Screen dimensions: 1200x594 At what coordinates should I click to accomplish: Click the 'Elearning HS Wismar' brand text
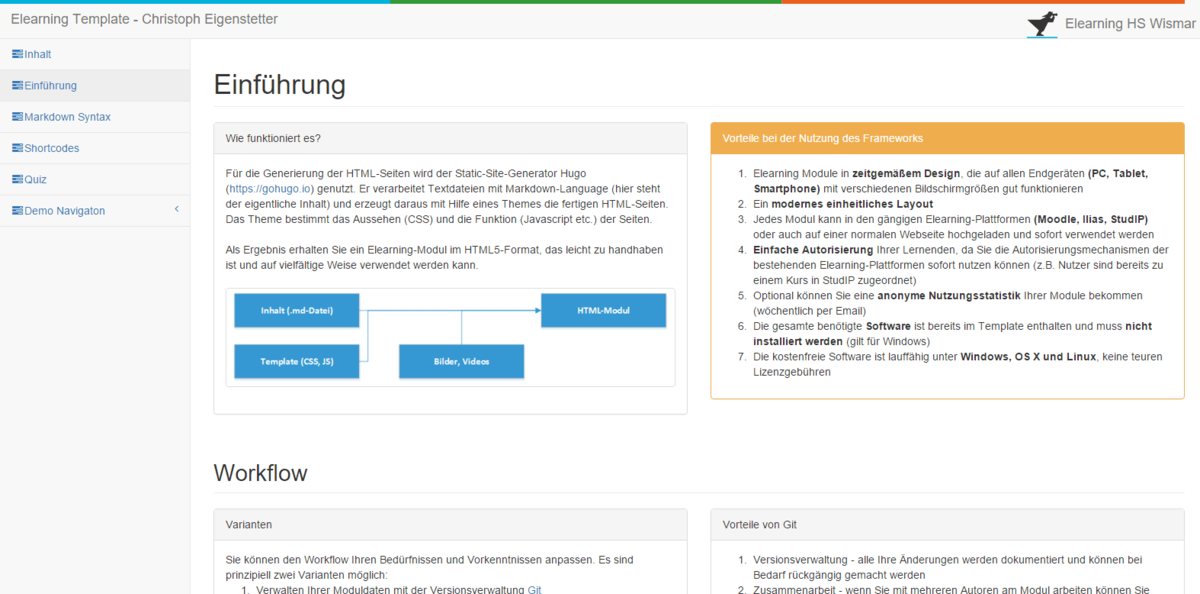click(1130, 21)
